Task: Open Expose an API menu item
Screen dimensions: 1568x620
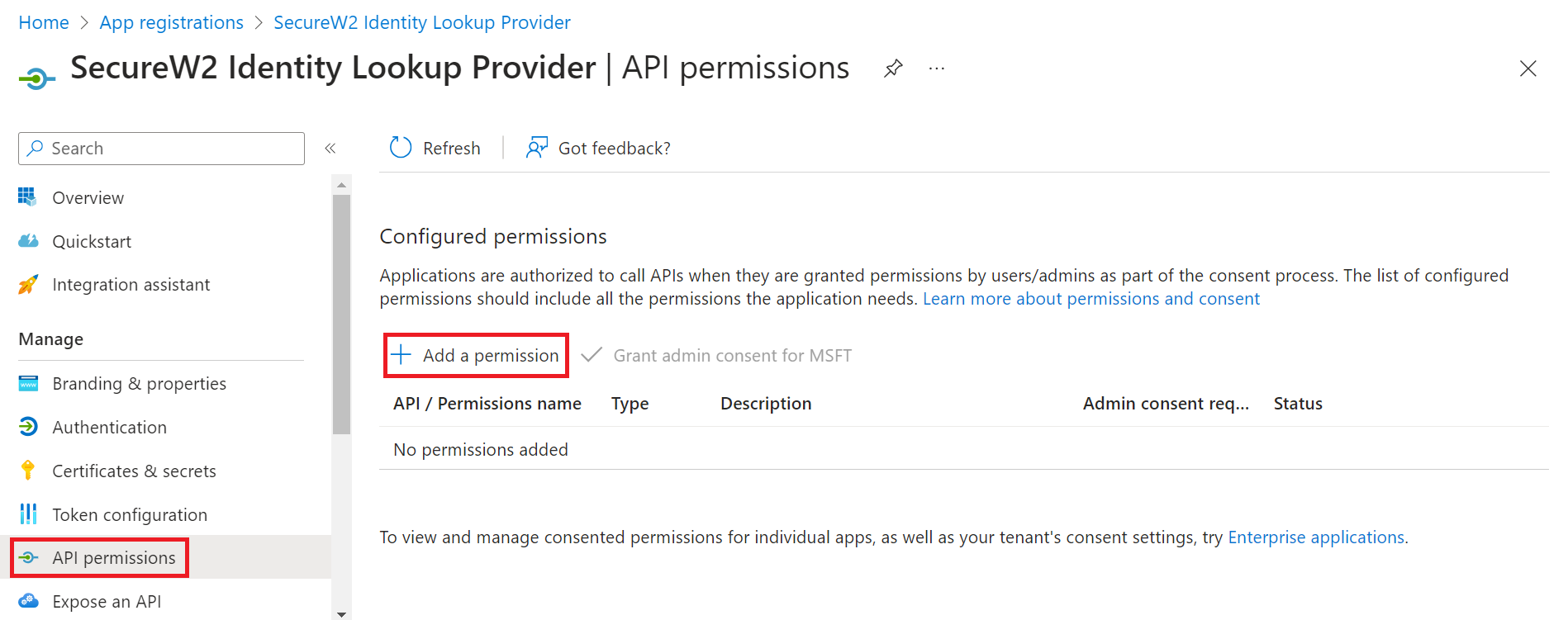Action: click(107, 602)
